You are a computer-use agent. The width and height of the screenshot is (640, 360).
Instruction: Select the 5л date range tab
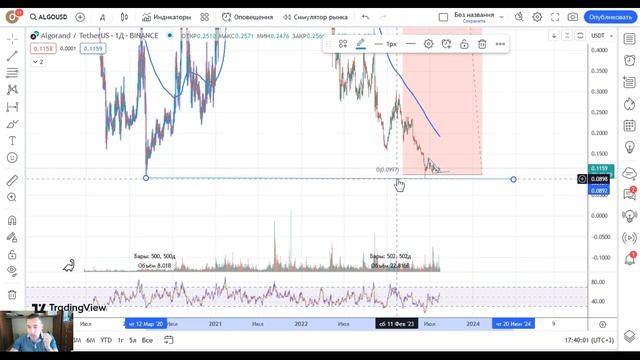coord(133,340)
